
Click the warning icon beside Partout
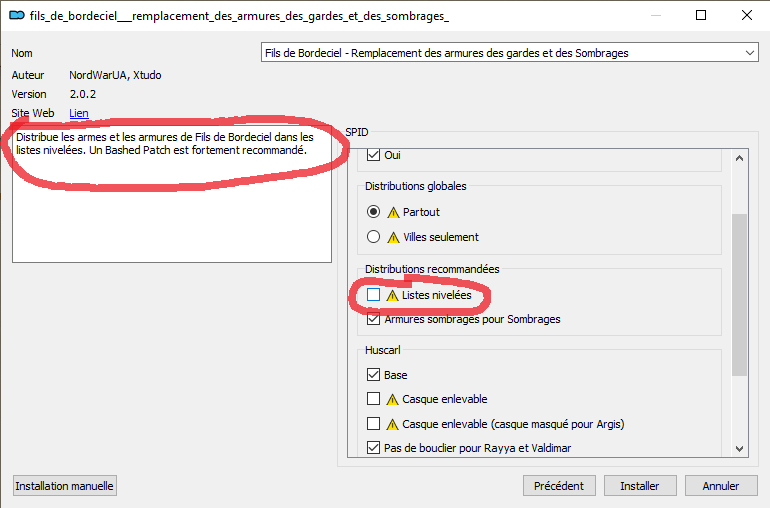tap(393, 212)
